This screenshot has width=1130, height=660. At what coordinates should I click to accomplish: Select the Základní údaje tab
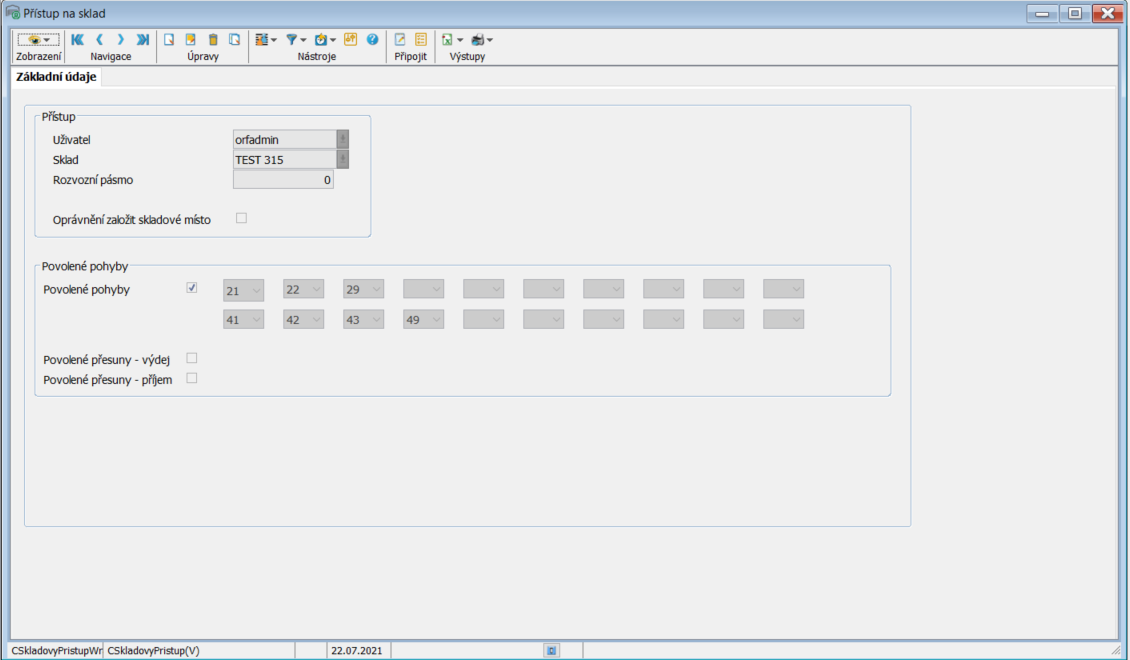pos(57,77)
